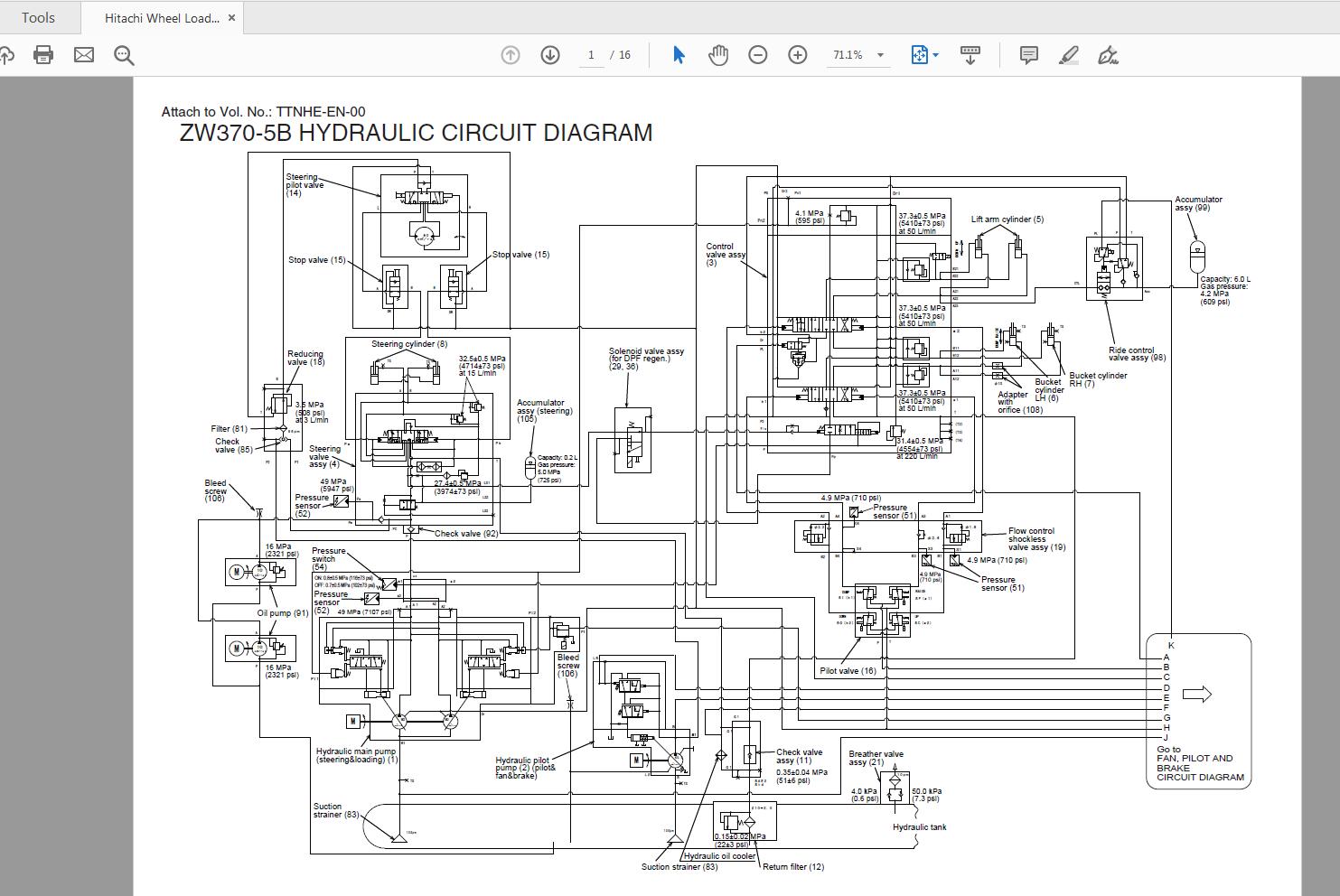Share the file via cloud upload
1340x896 pixels.
click(8, 54)
